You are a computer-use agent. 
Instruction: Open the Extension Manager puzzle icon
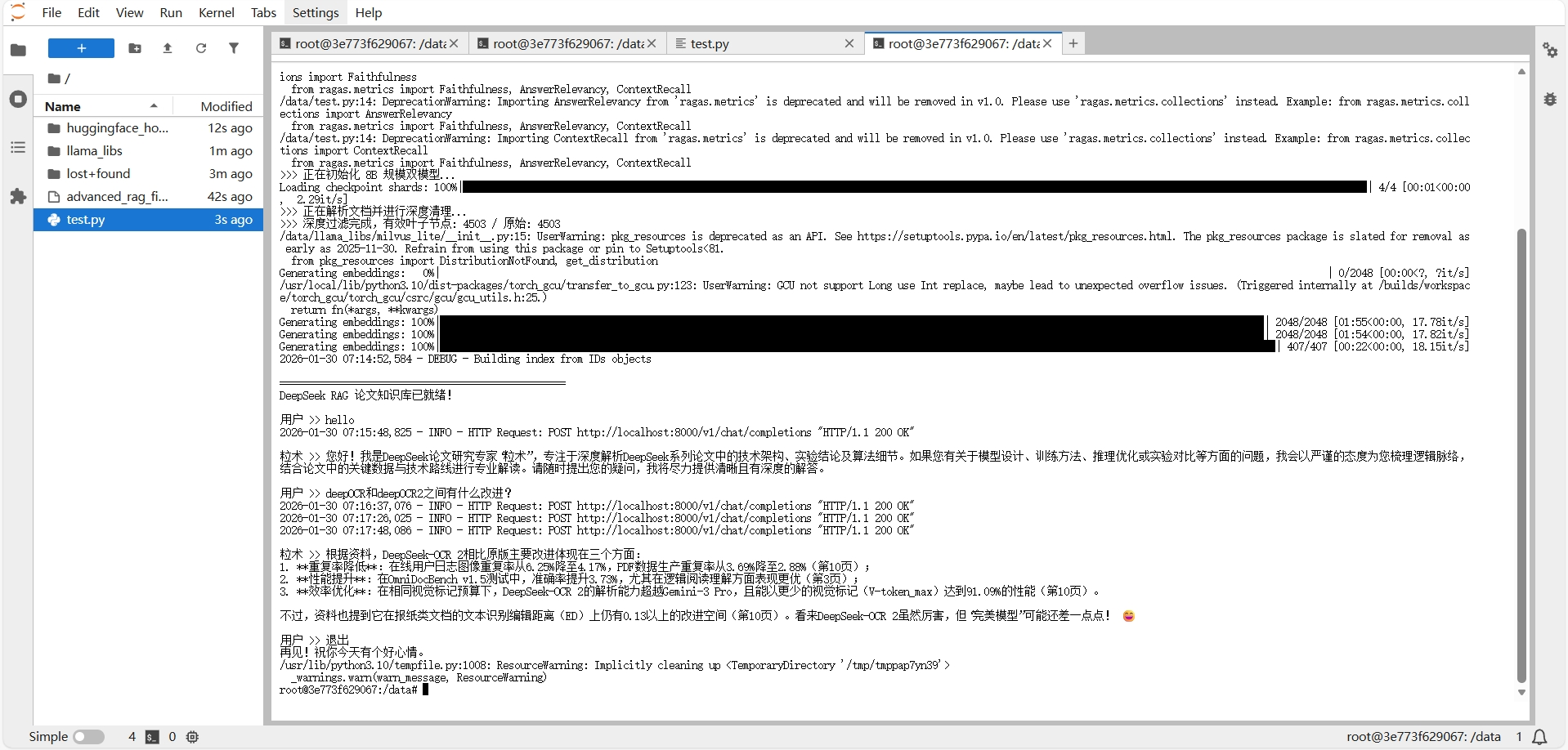tap(18, 197)
